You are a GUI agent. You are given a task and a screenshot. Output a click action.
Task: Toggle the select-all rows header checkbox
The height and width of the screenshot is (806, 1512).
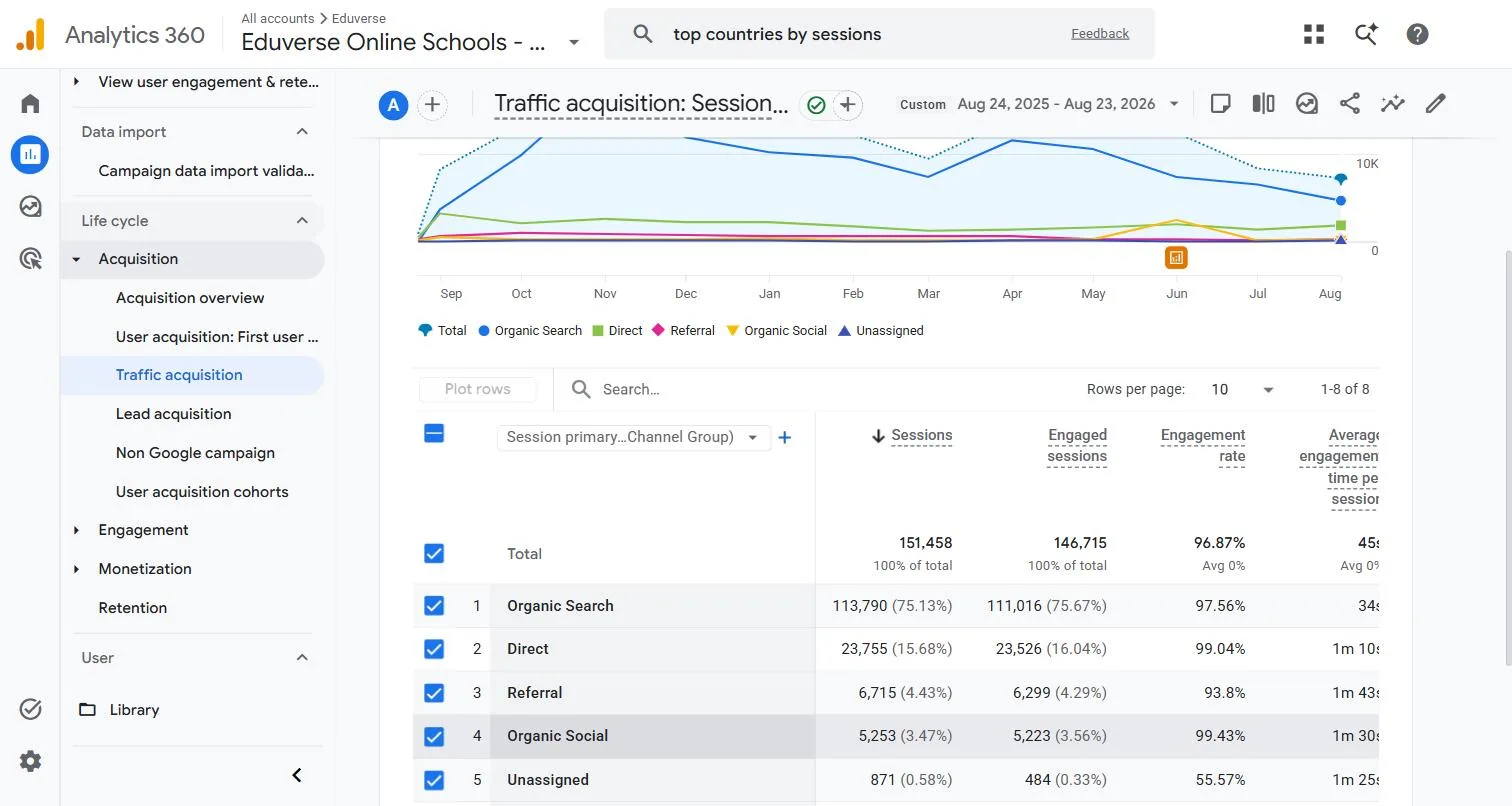(434, 433)
